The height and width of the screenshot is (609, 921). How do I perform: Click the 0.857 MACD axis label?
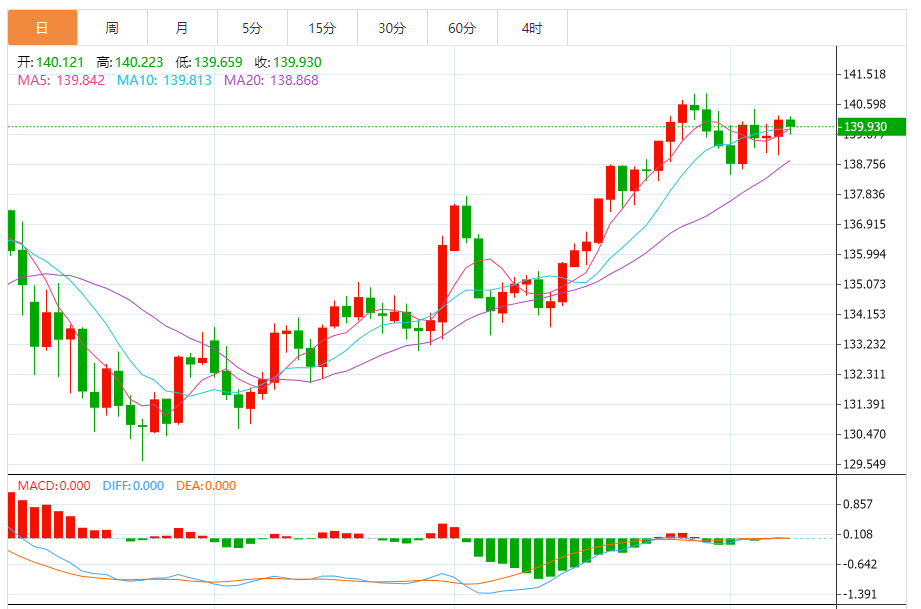(x=858, y=504)
